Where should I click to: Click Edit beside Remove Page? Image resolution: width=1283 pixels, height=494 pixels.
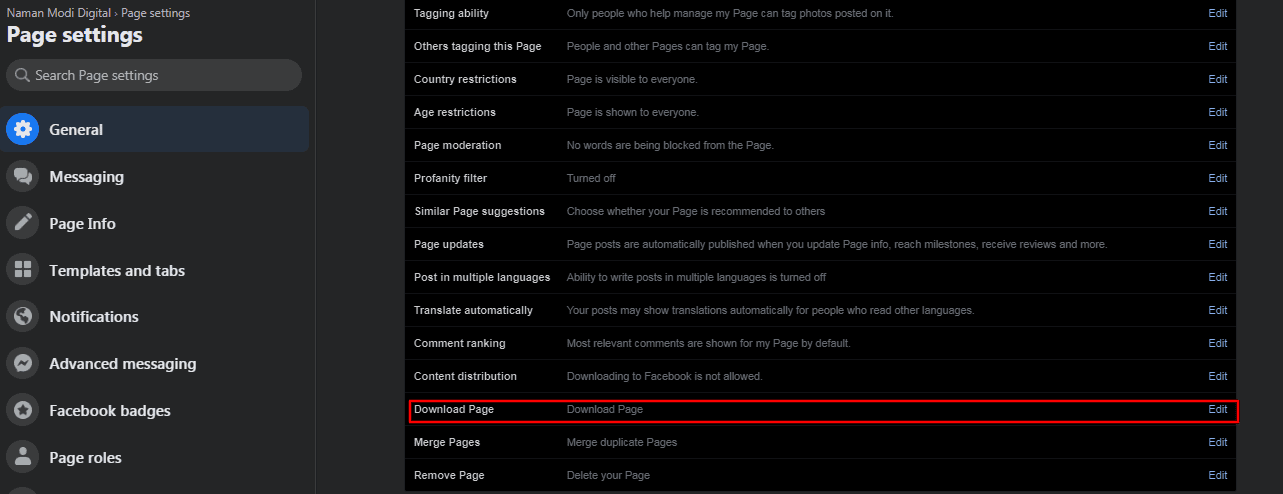1217,475
